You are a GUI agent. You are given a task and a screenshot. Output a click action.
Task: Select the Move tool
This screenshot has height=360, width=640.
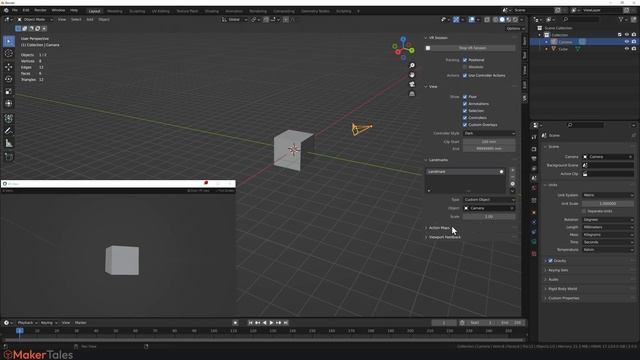click(9, 67)
